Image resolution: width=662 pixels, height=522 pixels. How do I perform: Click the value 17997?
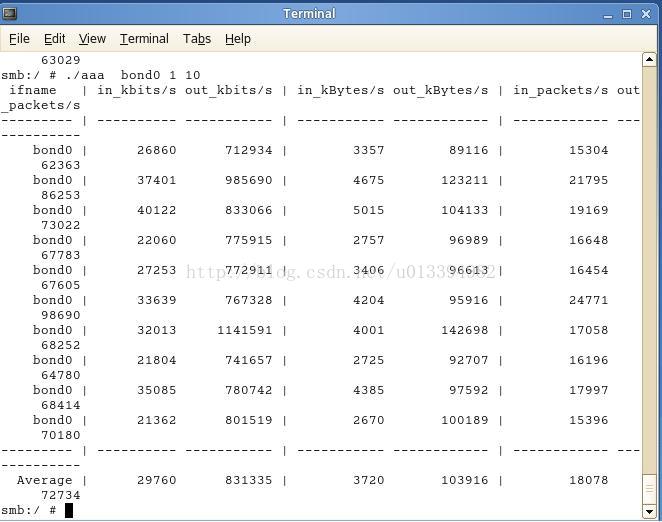[x=589, y=390]
